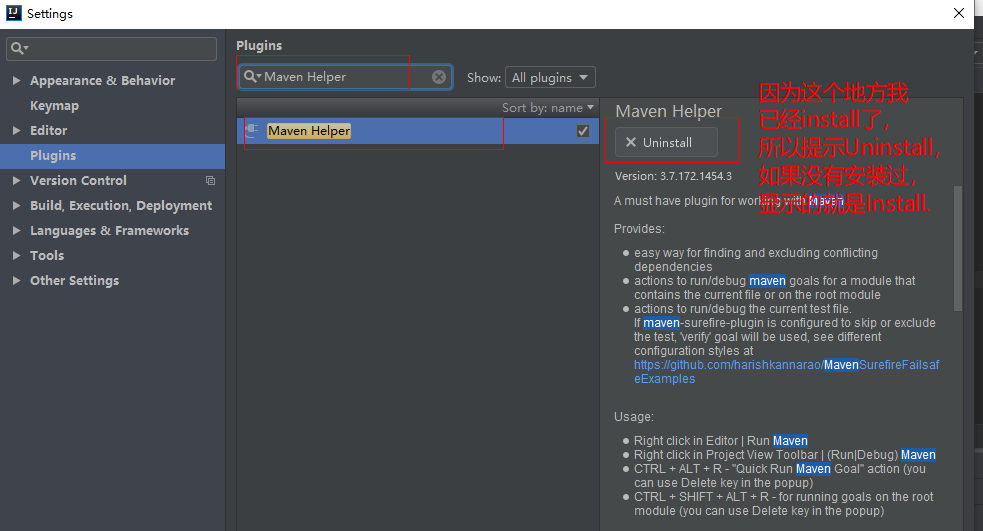
Task: Expand the Build, Execution, Deployment node
Action: click(16, 206)
